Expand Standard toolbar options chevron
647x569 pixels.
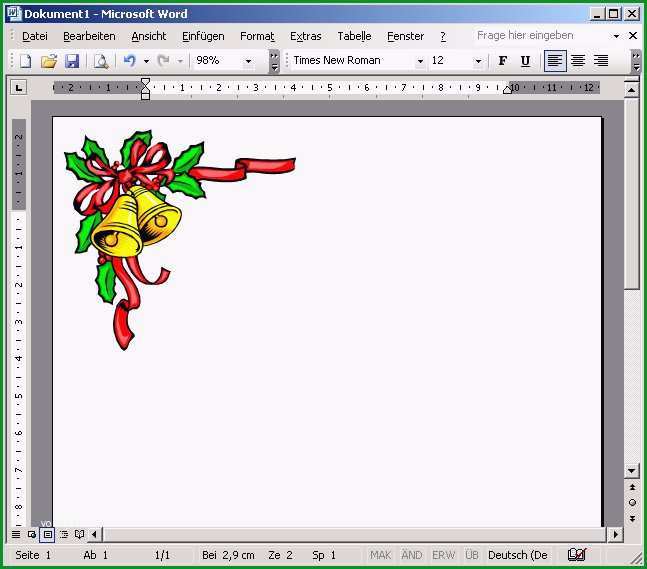[x=274, y=61]
